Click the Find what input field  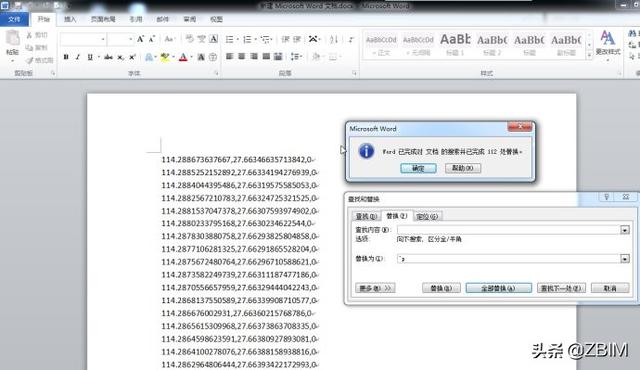tap(508, 230)
